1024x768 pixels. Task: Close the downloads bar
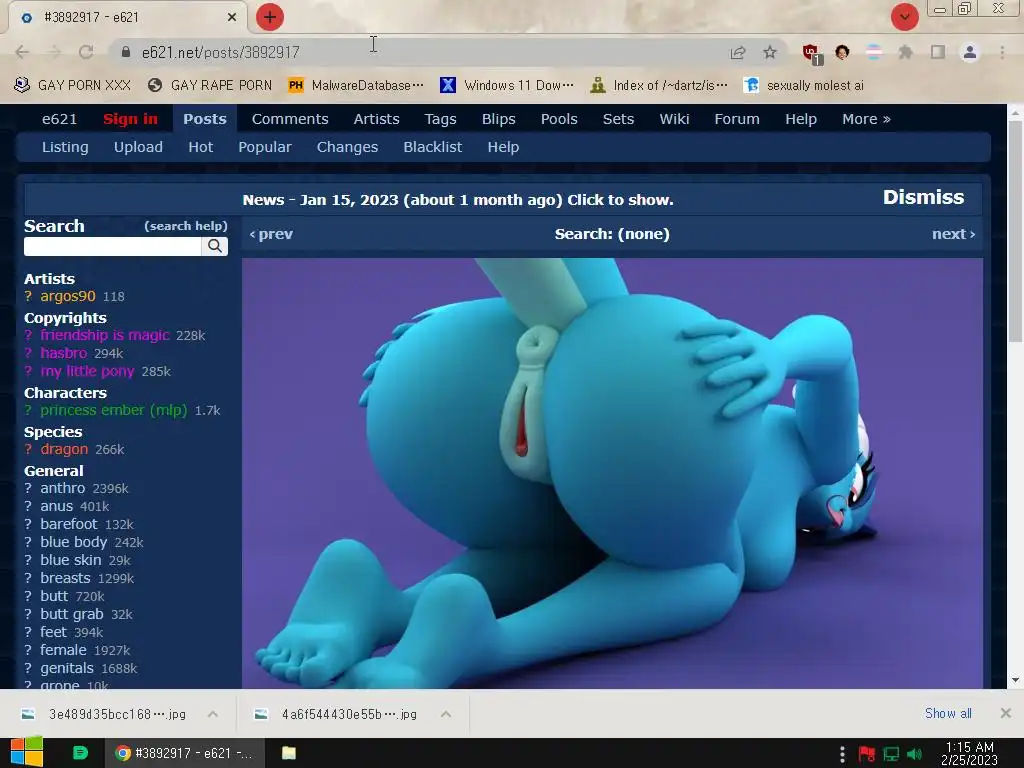click(x=1006, y=713)
